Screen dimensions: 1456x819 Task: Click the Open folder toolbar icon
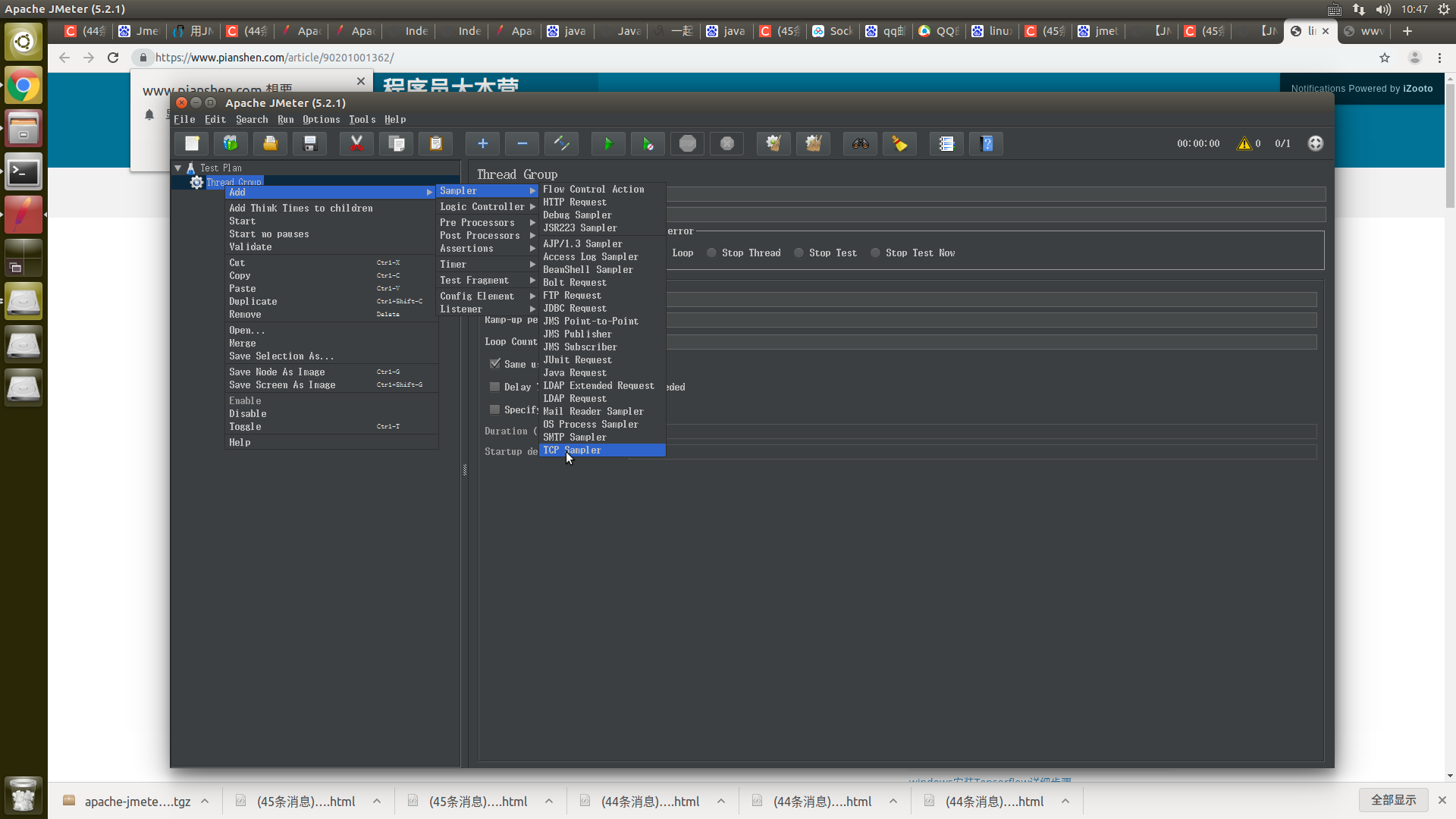tap(270, 143)
